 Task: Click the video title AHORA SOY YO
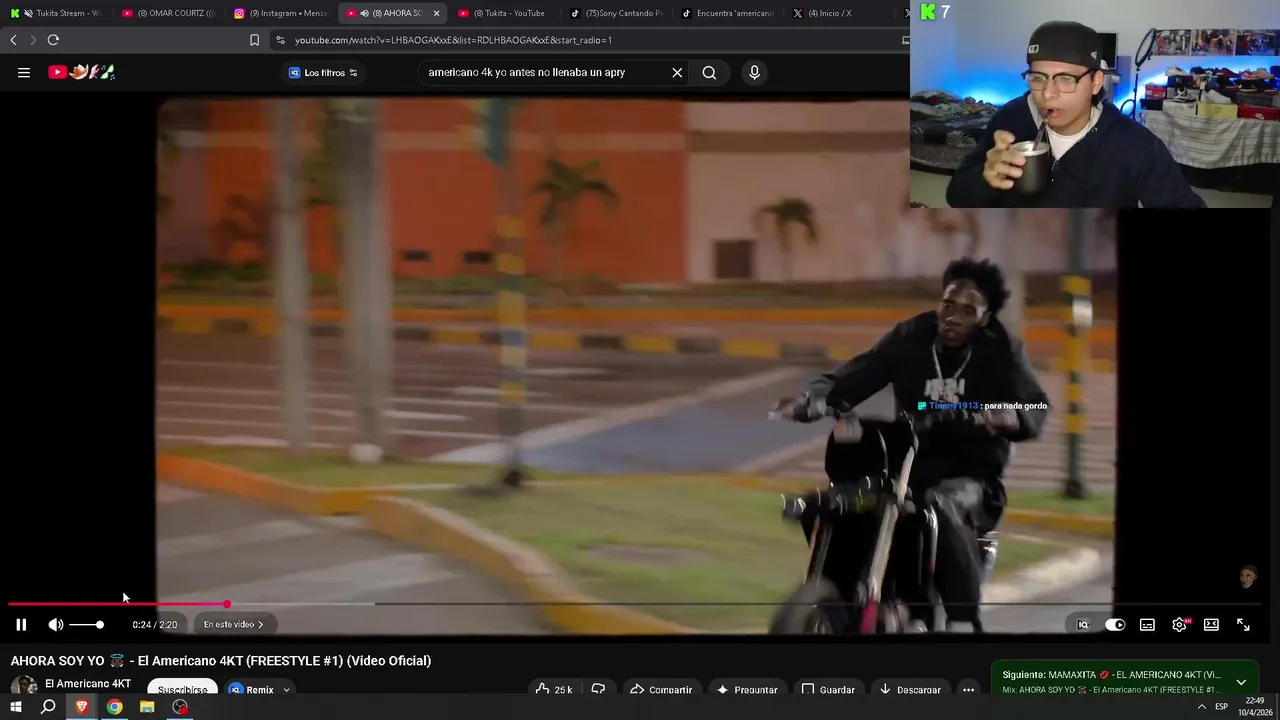click(x=221, y=660)
